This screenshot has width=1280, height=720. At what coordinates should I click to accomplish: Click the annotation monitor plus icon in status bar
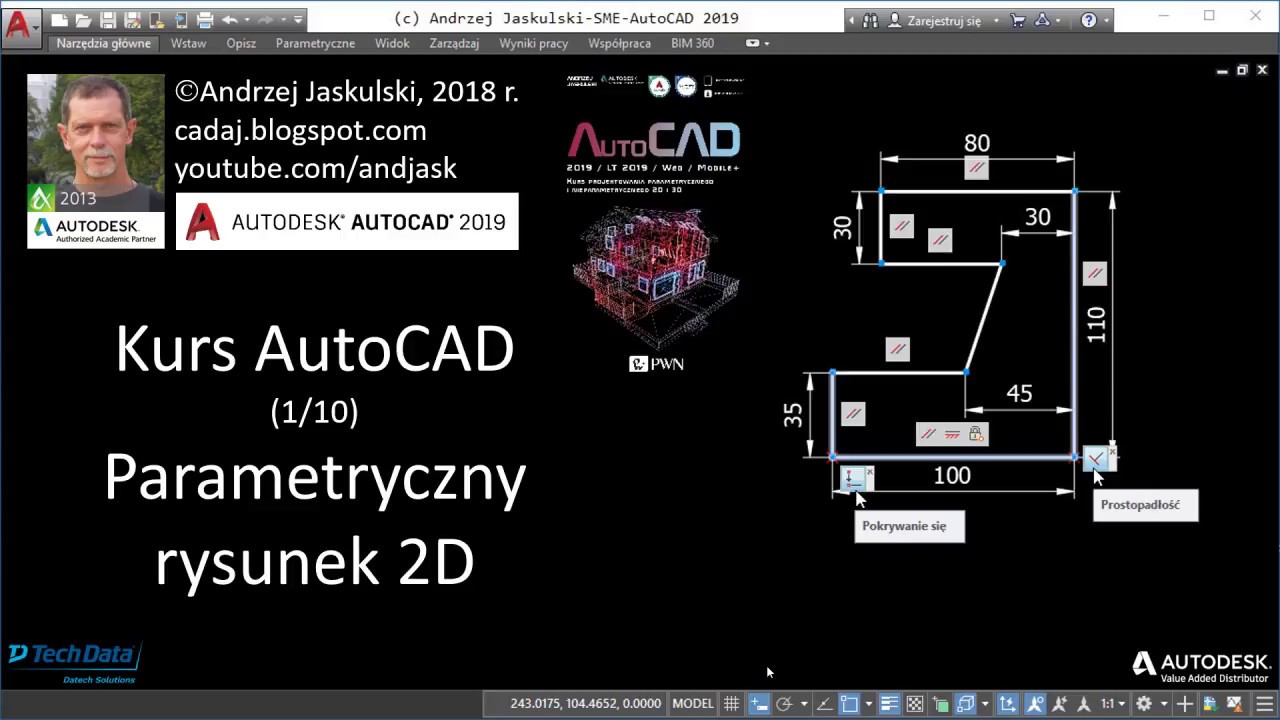tap(1185, 704)
